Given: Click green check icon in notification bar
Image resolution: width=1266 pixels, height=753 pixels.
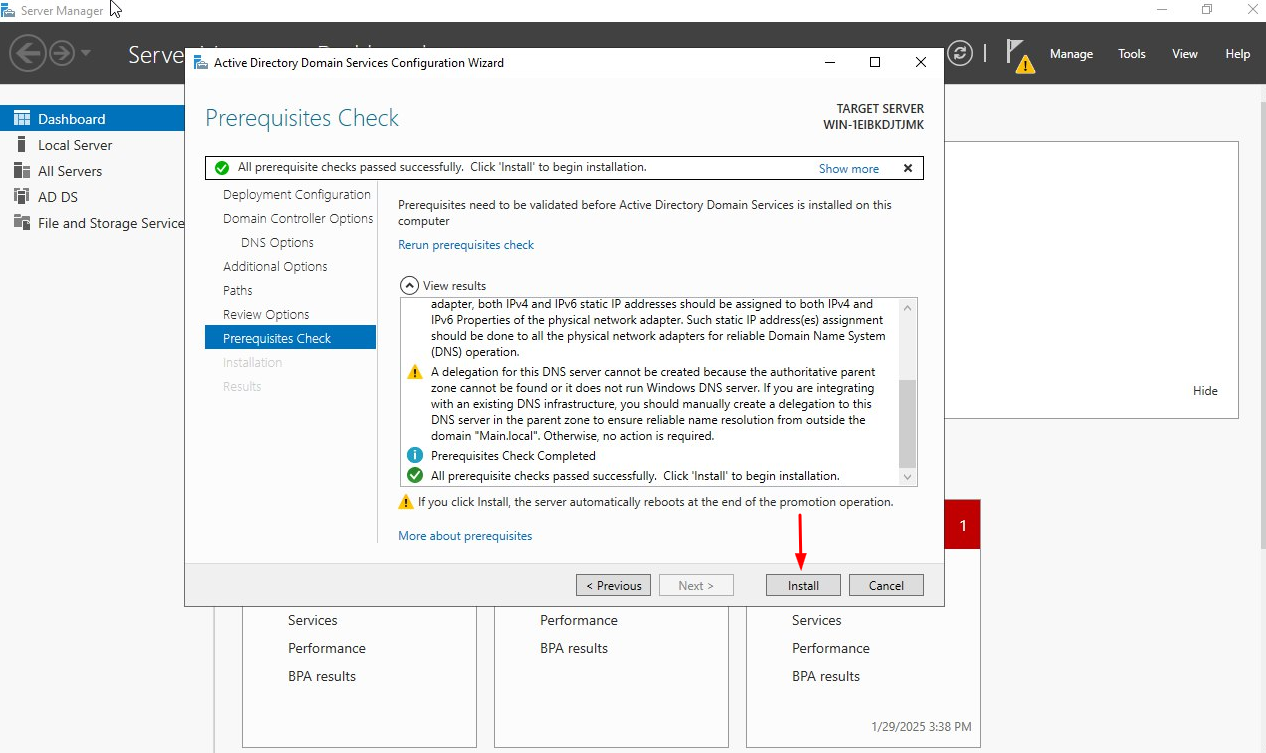Looking at the screenshot, I should 222,168.
